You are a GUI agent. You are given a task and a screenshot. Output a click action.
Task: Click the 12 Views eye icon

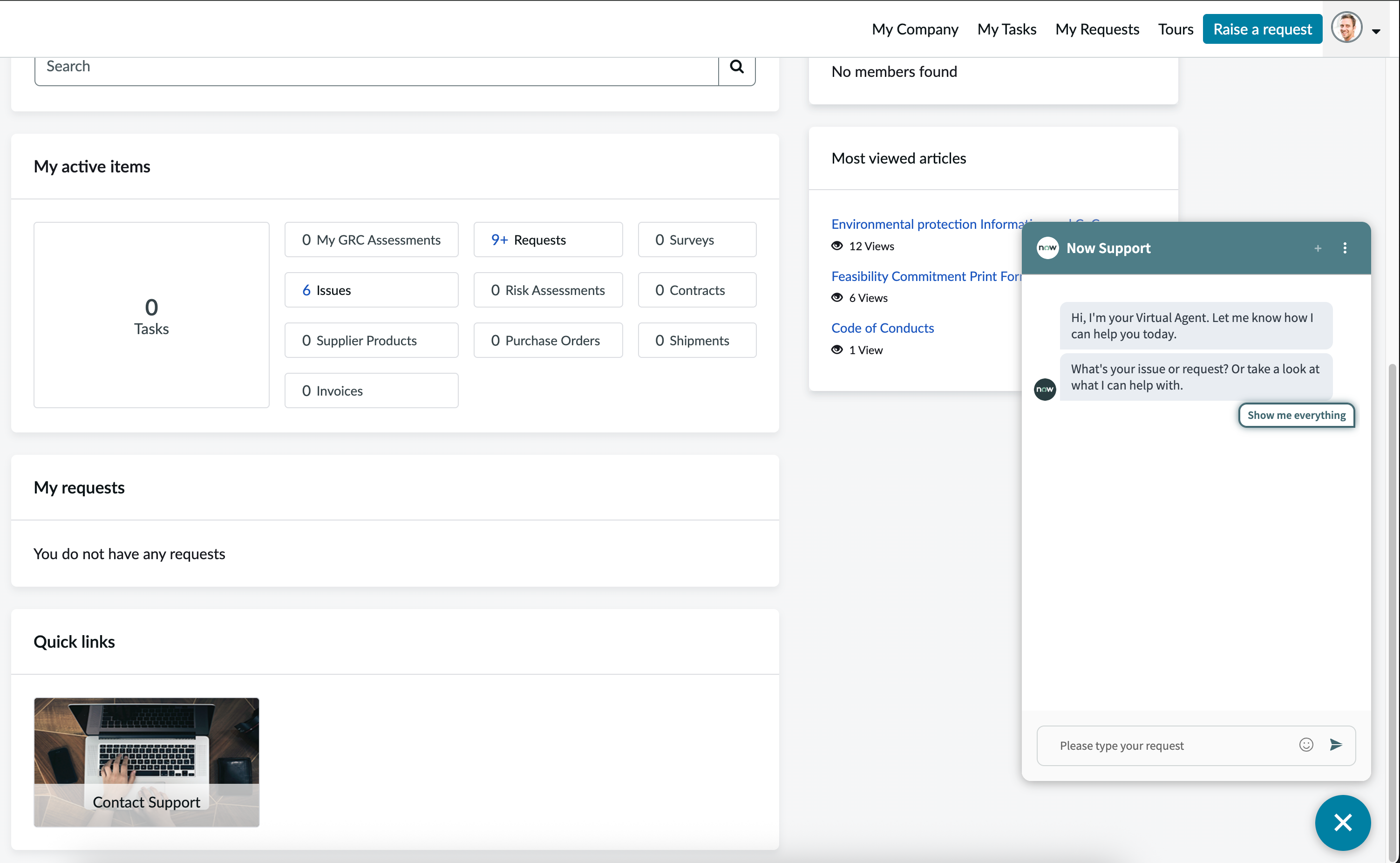click(837, 246)
